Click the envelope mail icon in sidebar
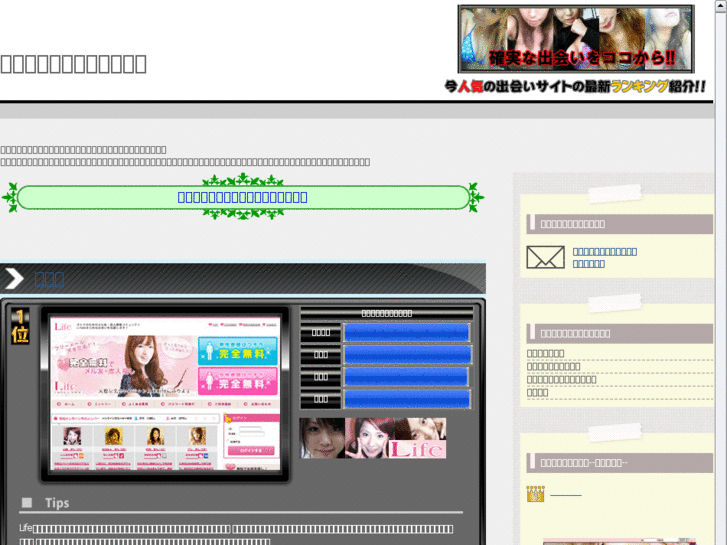The height and width of the screenshot is (545, 727). [x=545, y=257]
